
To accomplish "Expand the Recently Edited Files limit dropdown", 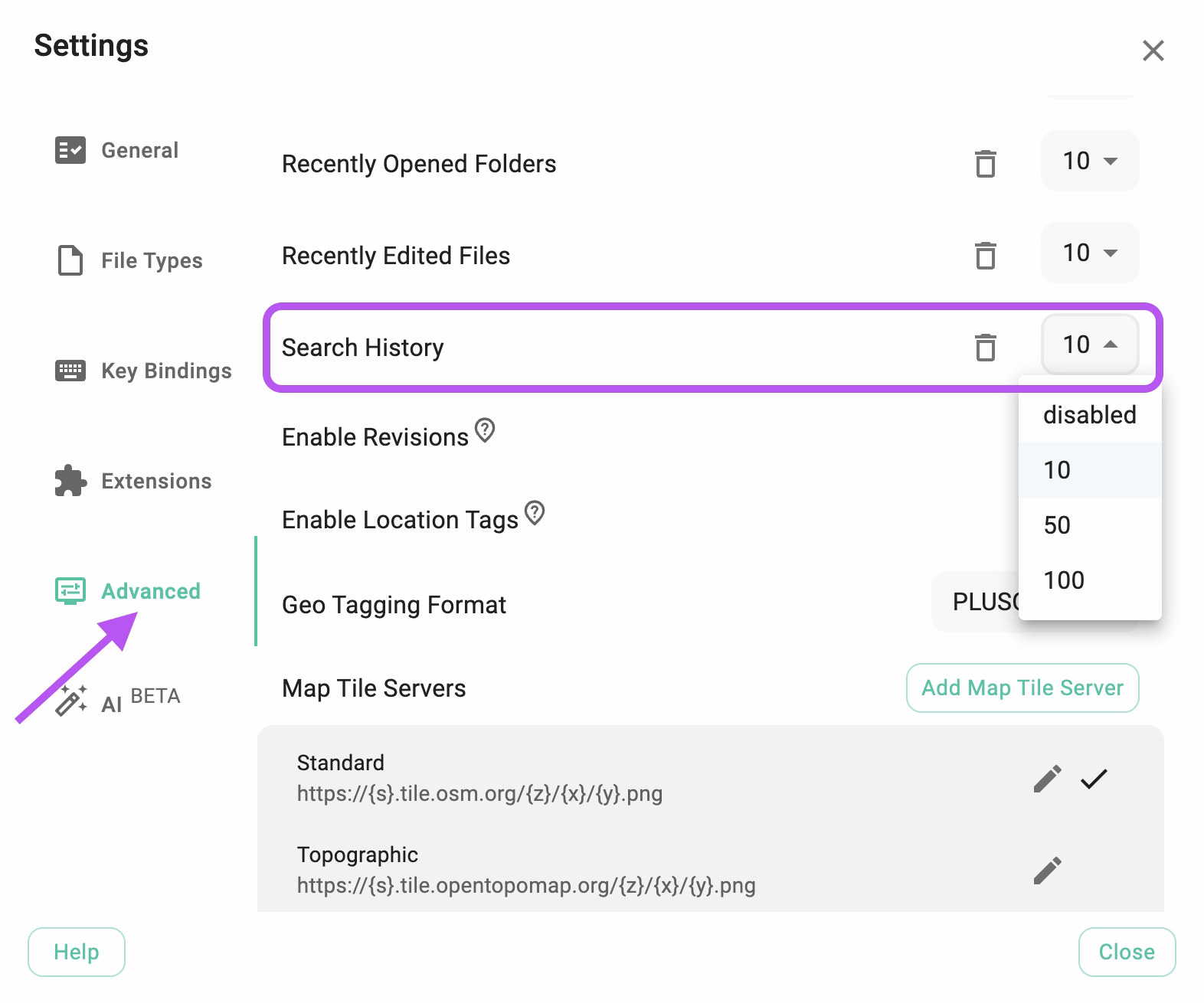I will click(x=1088, y=253).
